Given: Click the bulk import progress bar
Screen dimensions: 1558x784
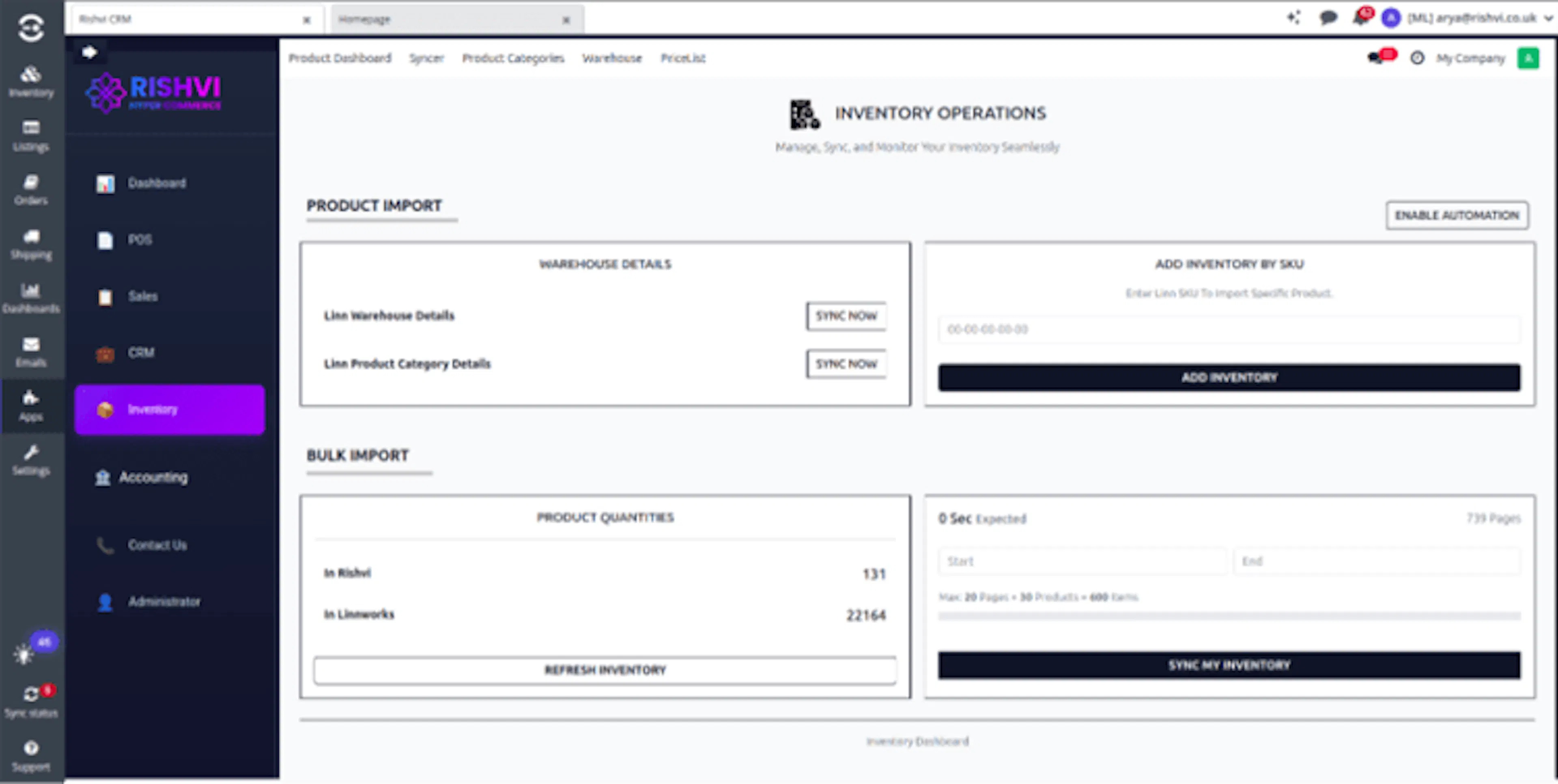Looking at the screenshot, I should [1229, 616].
